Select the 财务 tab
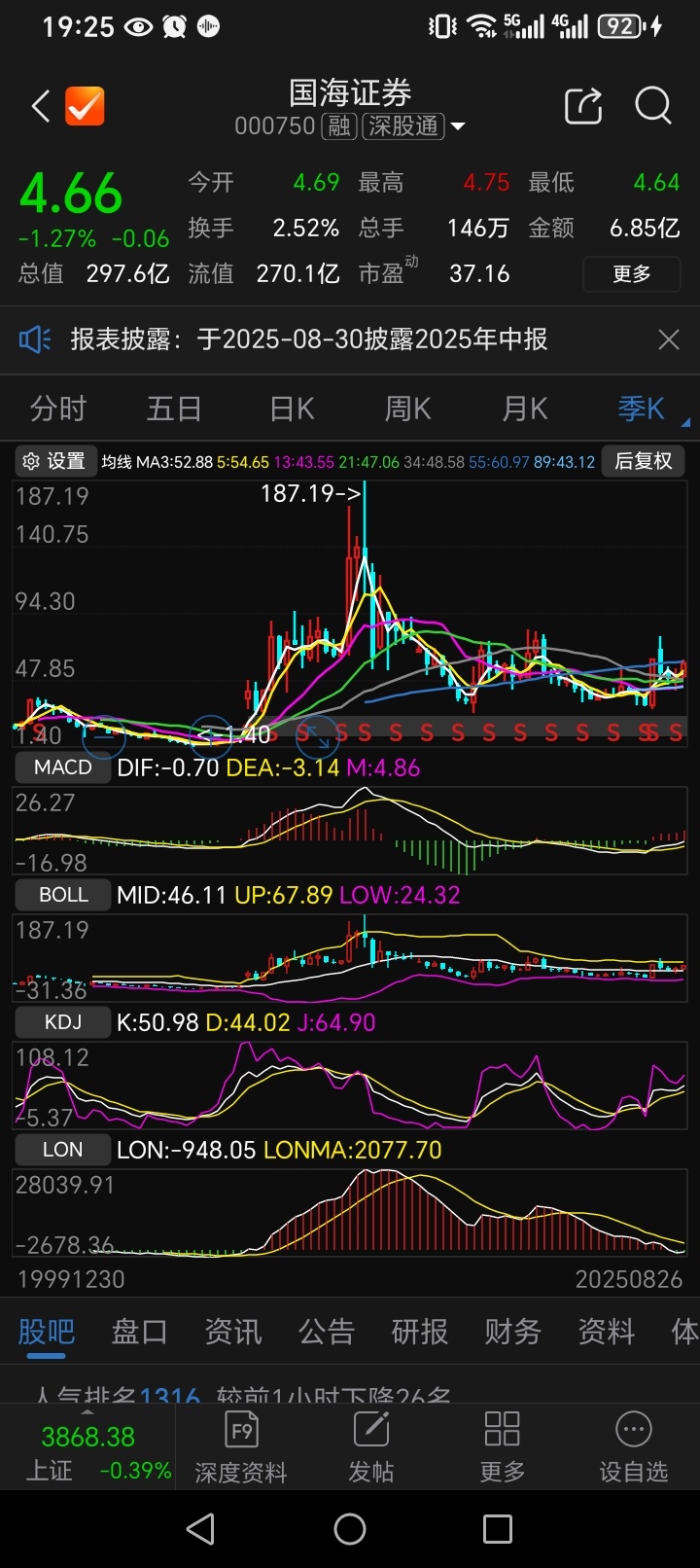 [513, 1332]
